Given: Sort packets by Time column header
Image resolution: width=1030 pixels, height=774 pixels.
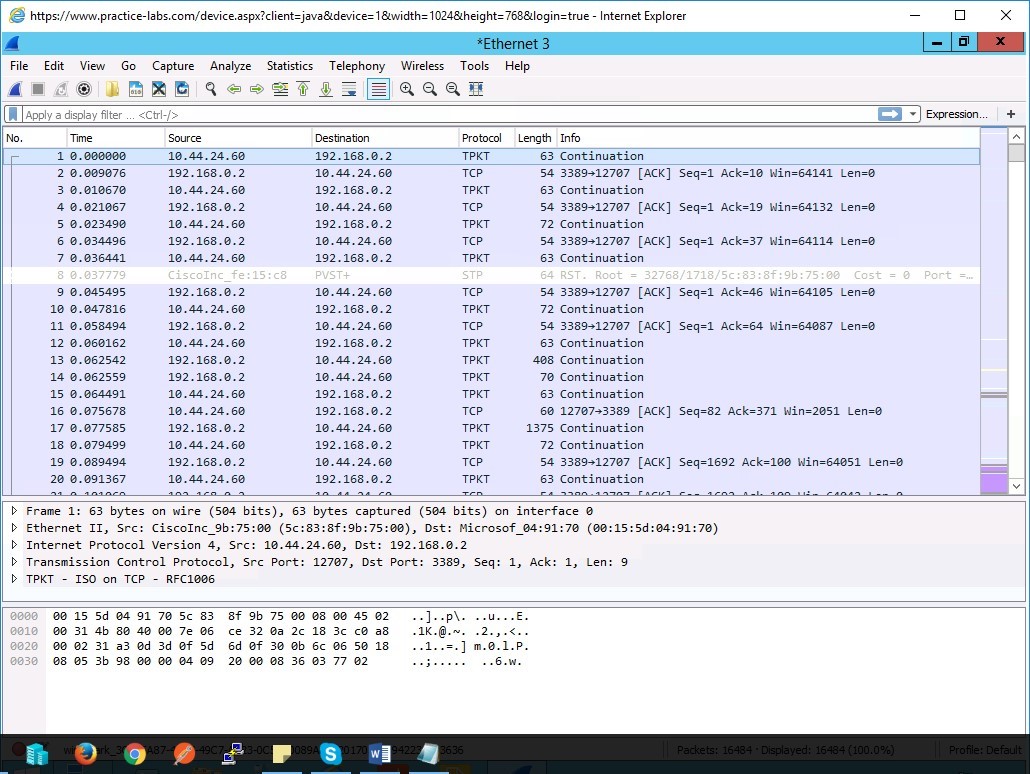Looking at the screenshot, I should pyautogui.click(x=116, y=138).
